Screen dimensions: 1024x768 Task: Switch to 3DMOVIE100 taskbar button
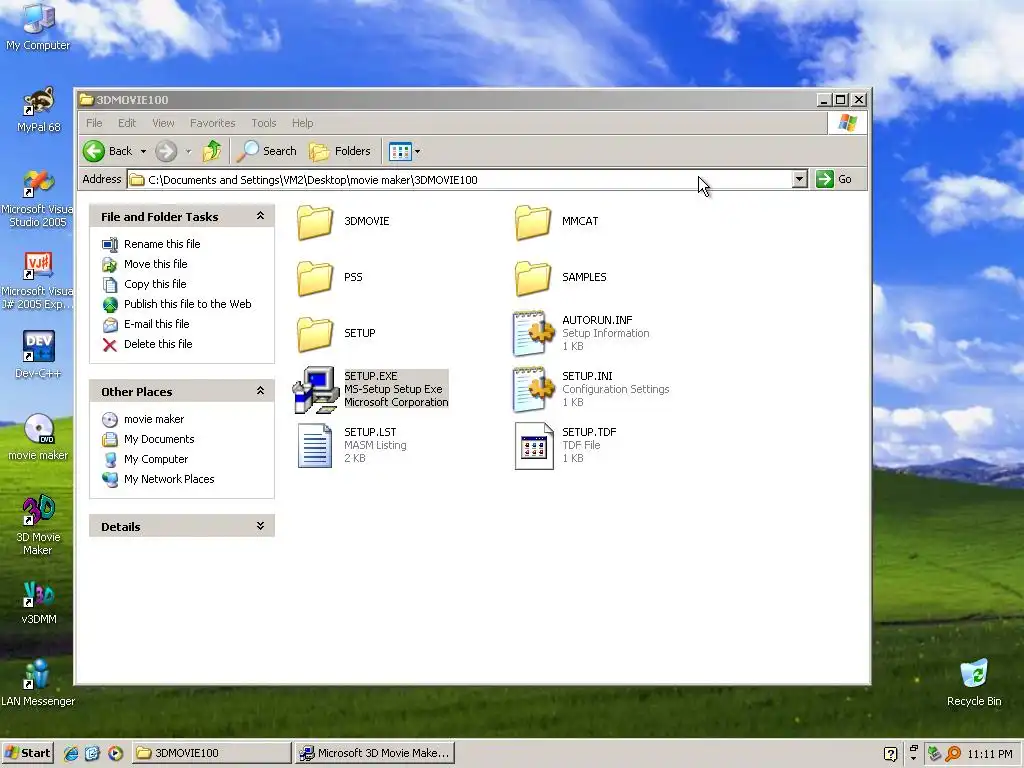click(x=212, y=753)
